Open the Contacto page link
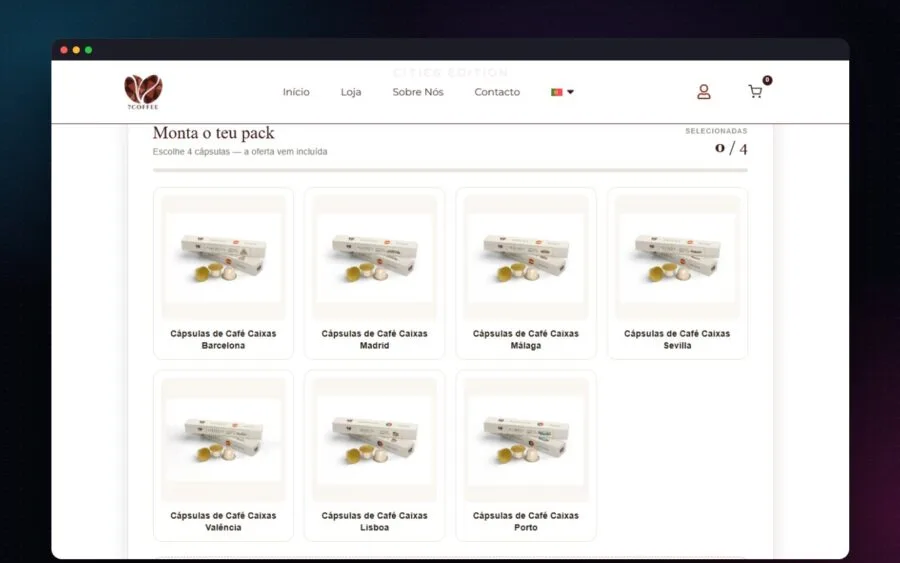Image resolution: width=900 pixels, height=563 pixels. point(497,92)
